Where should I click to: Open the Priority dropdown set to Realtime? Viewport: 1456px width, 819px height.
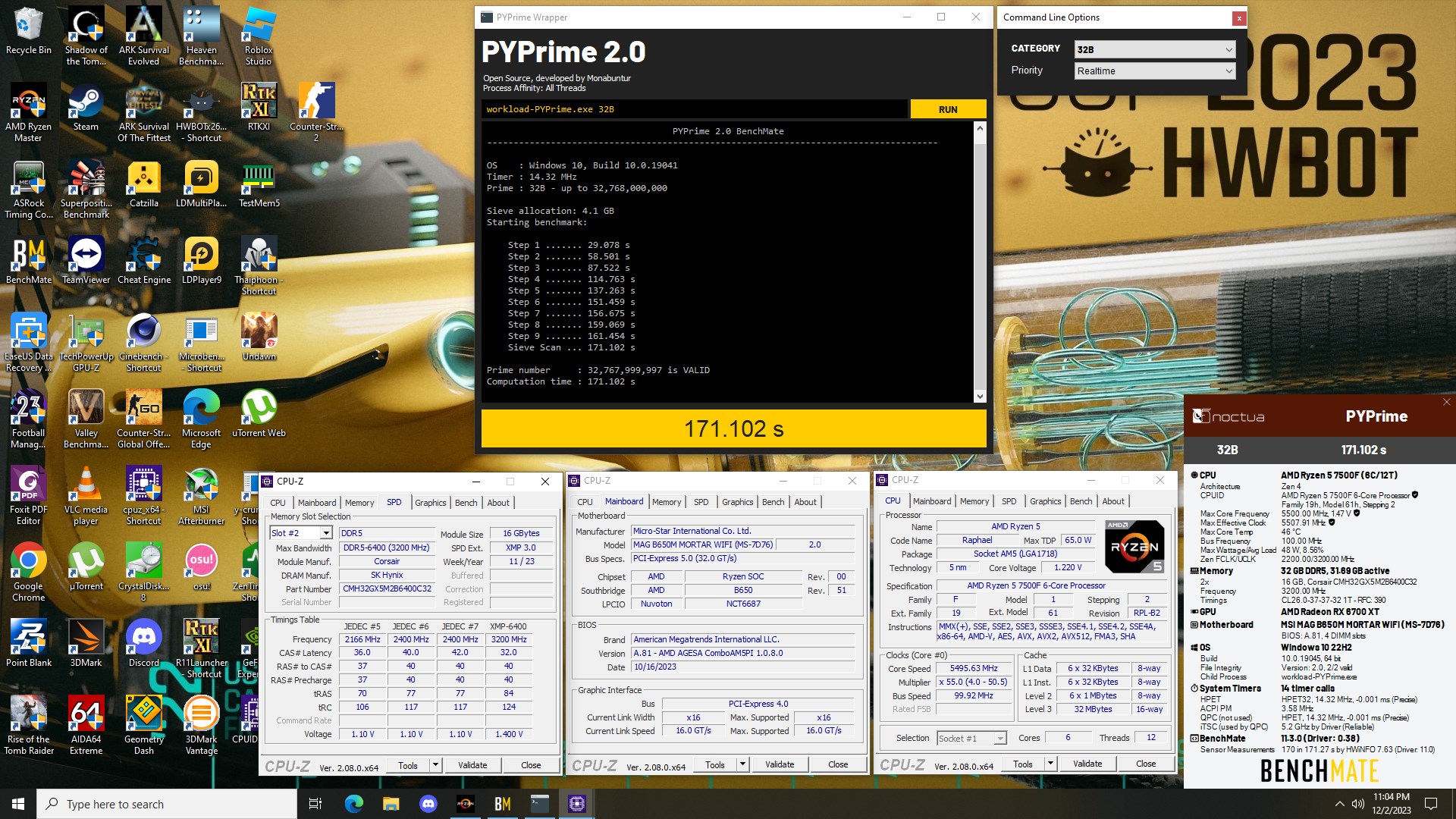[x=1155, y=71]
